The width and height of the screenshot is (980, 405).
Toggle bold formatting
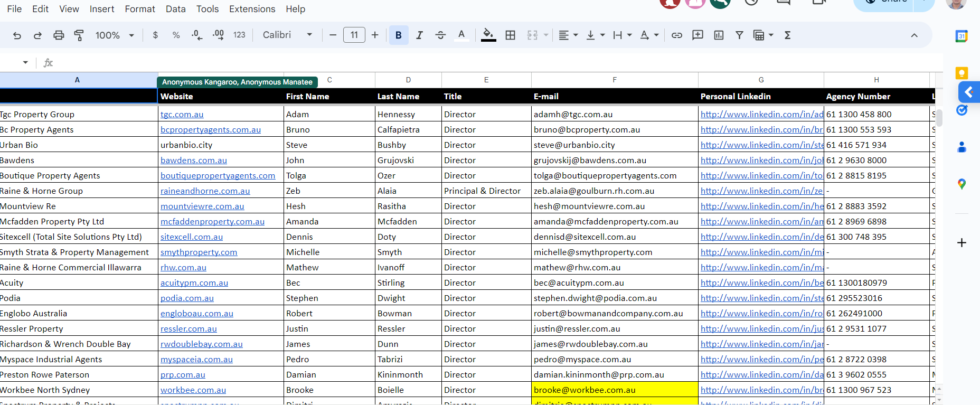(399, 35)
